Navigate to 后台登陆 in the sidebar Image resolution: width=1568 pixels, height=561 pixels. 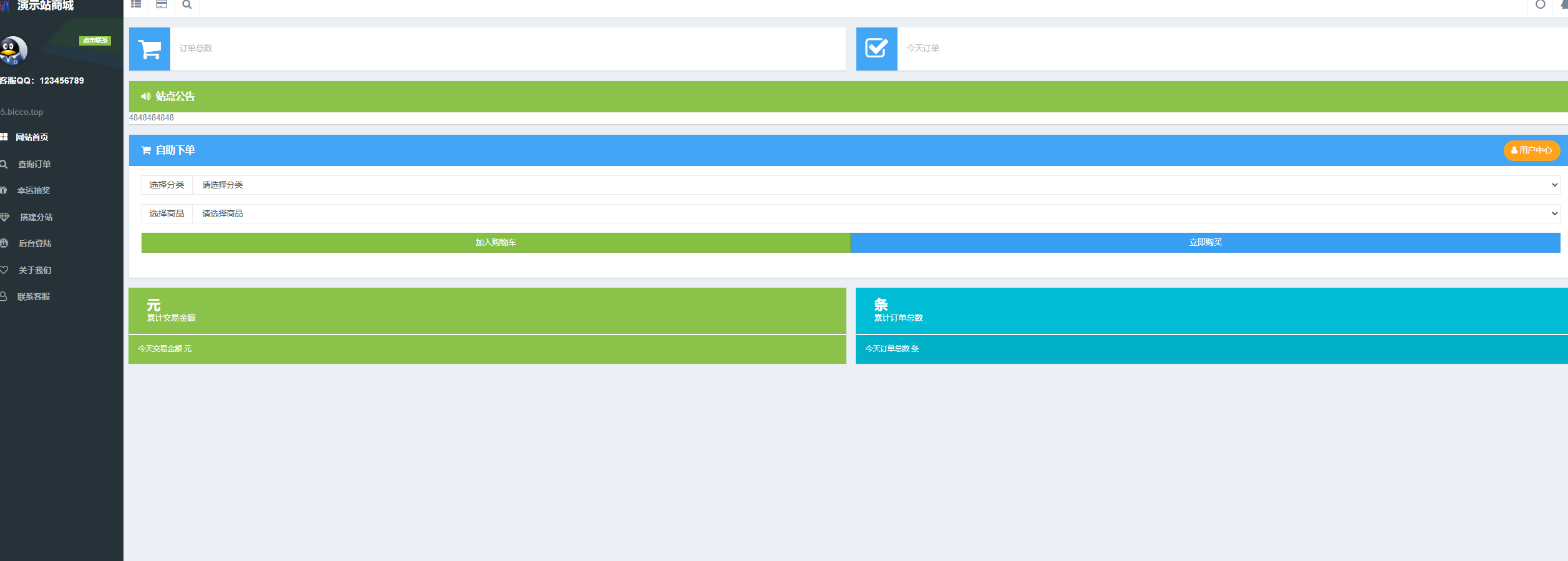pyautogui.click(x=35, y=244)
